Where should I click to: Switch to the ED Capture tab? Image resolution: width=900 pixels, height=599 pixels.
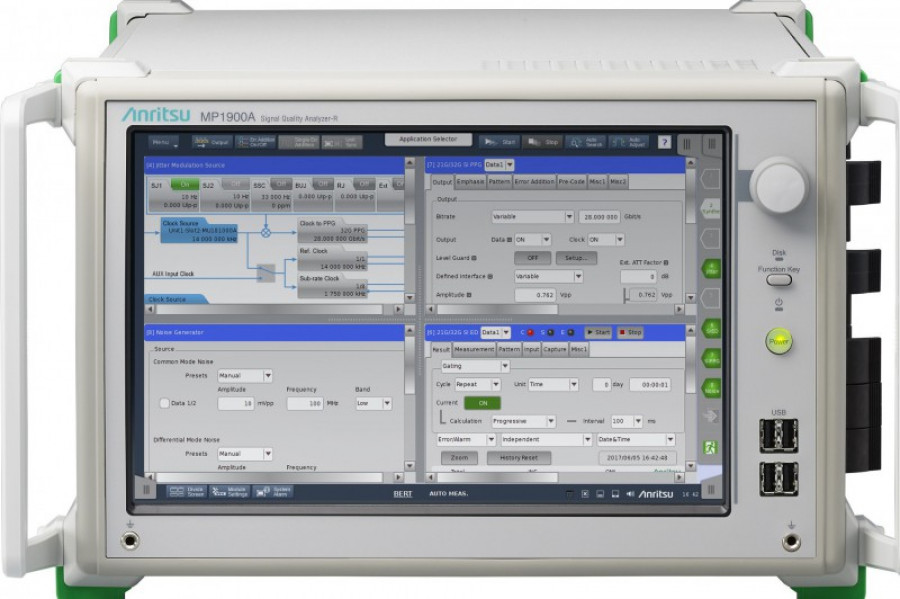click(x=554, y=349)
